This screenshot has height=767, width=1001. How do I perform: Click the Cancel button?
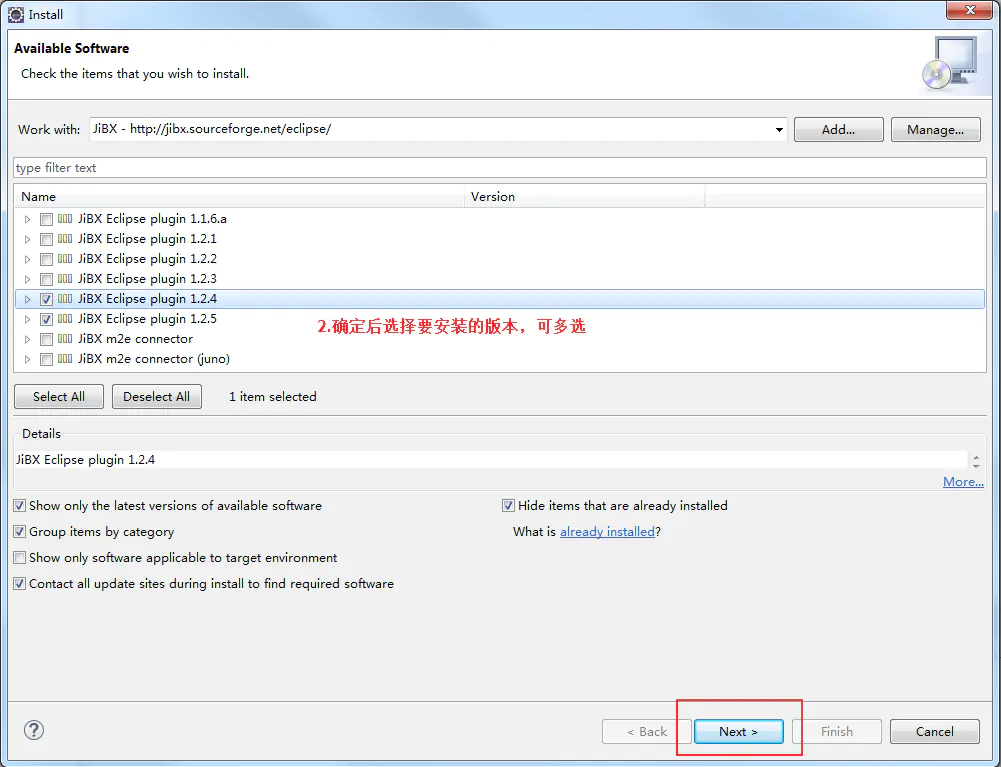[x=935, y=731]
